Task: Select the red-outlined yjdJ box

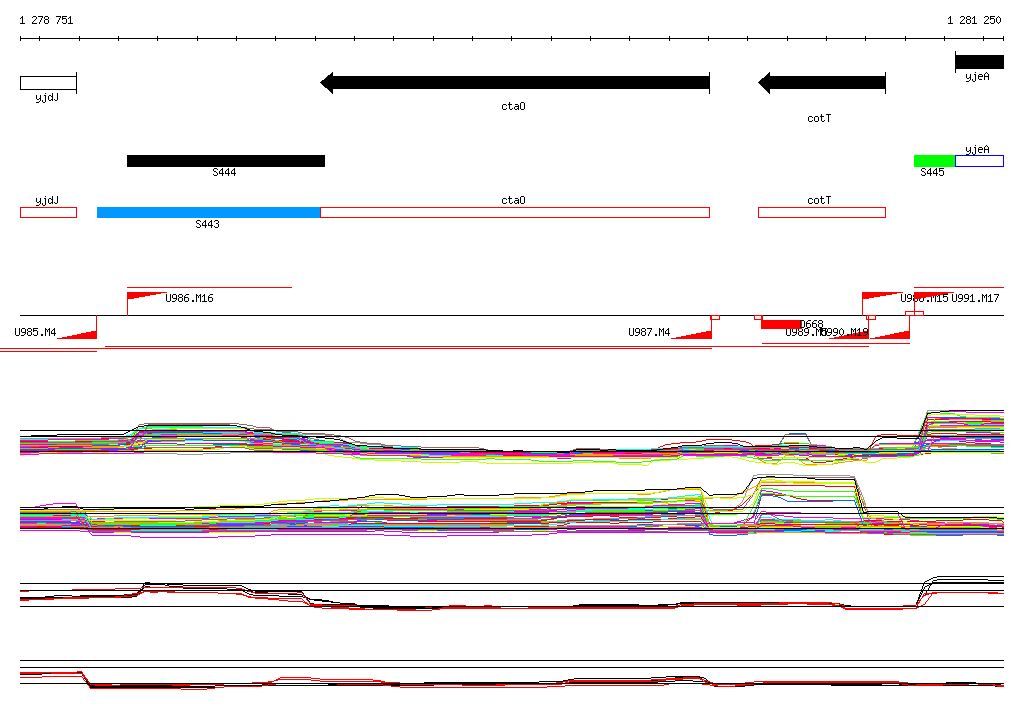Action: click(48, 212)
